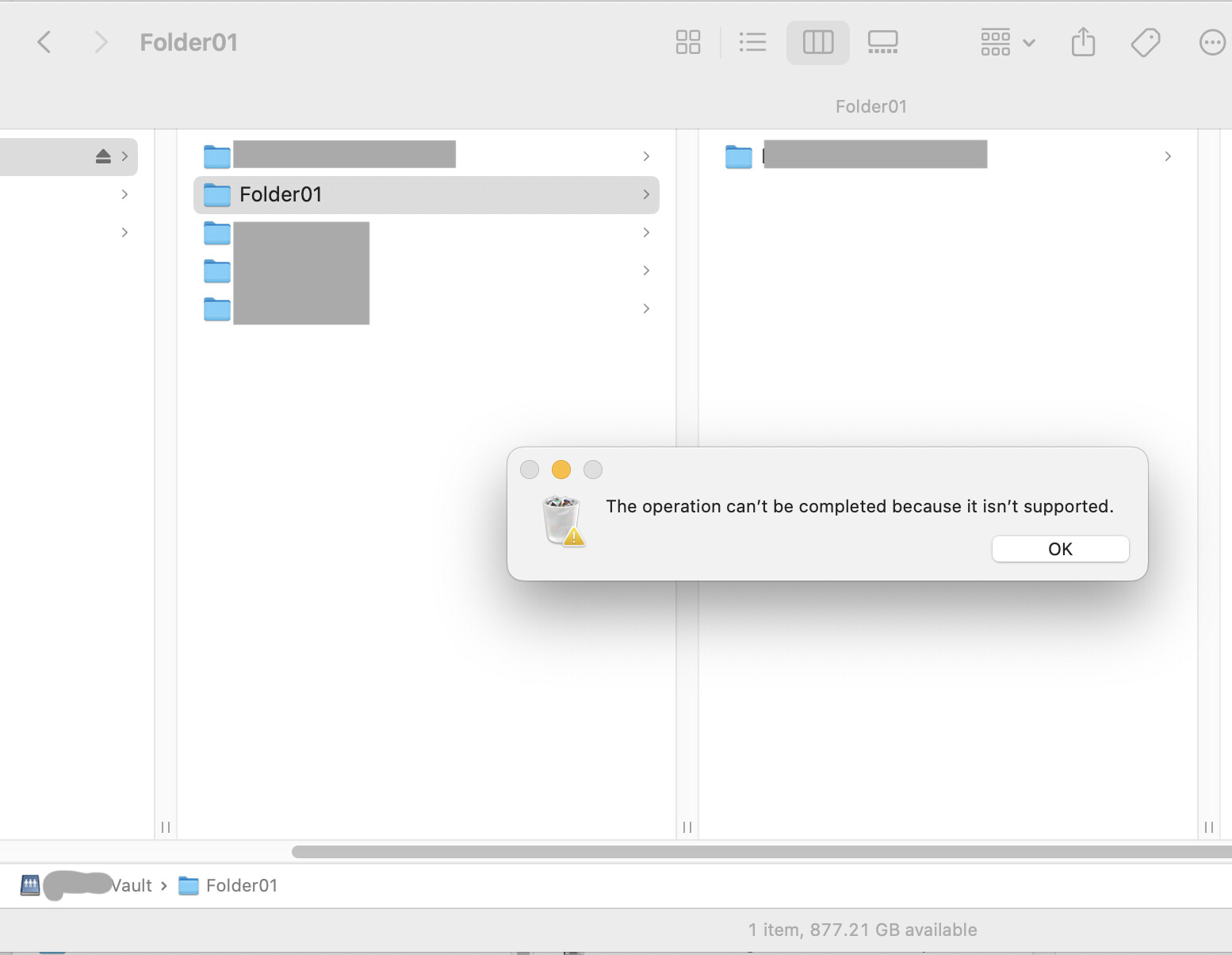Expand the fourth folder row chevron
1232x955 pixels.
pos(646,270)
